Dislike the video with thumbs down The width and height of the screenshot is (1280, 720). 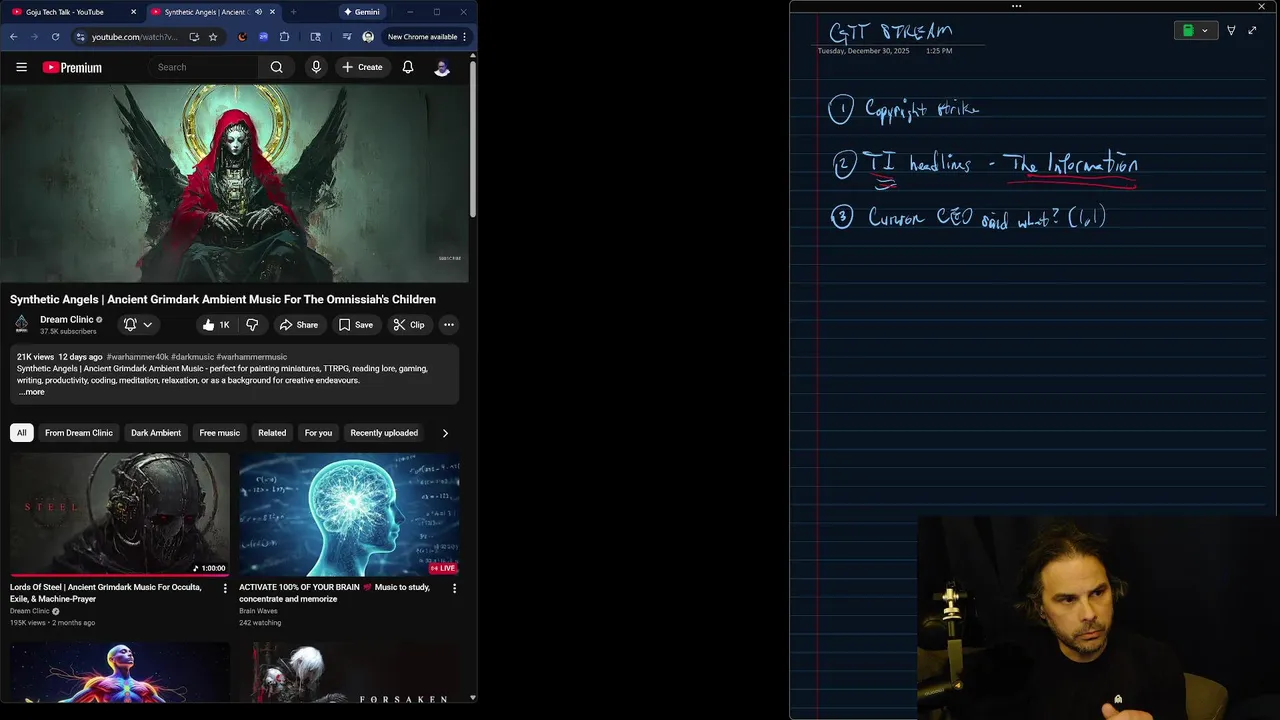(x=253, y=325)
